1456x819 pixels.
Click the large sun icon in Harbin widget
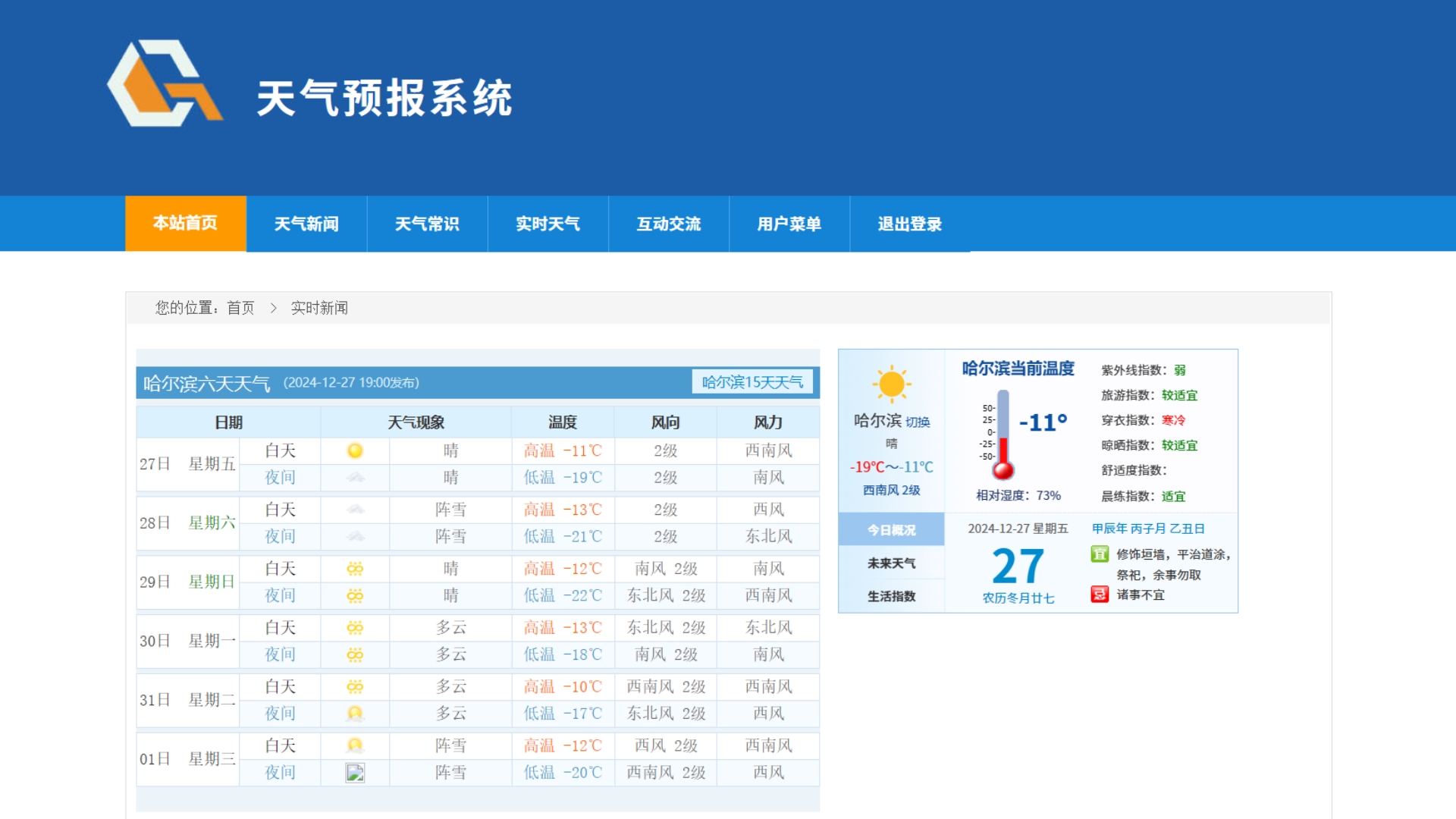pyautogui.click(x=892, y=384)
